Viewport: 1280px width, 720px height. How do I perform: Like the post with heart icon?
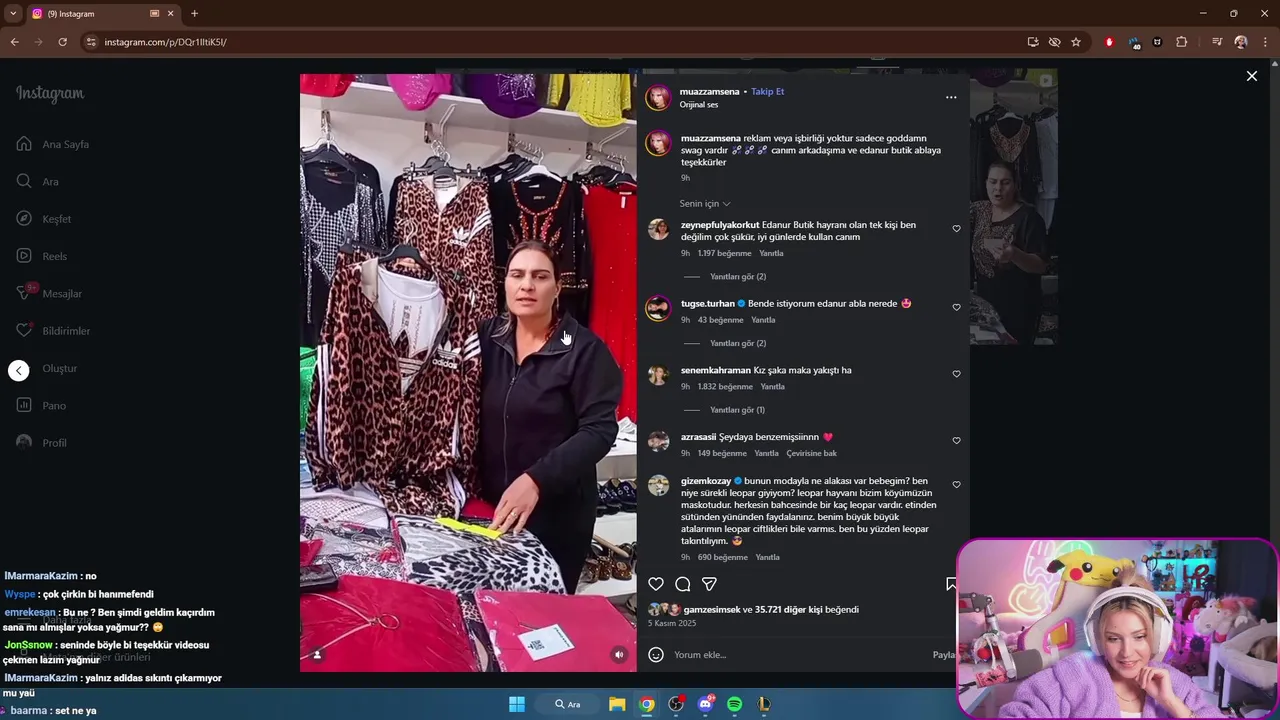tap(656, 584)
